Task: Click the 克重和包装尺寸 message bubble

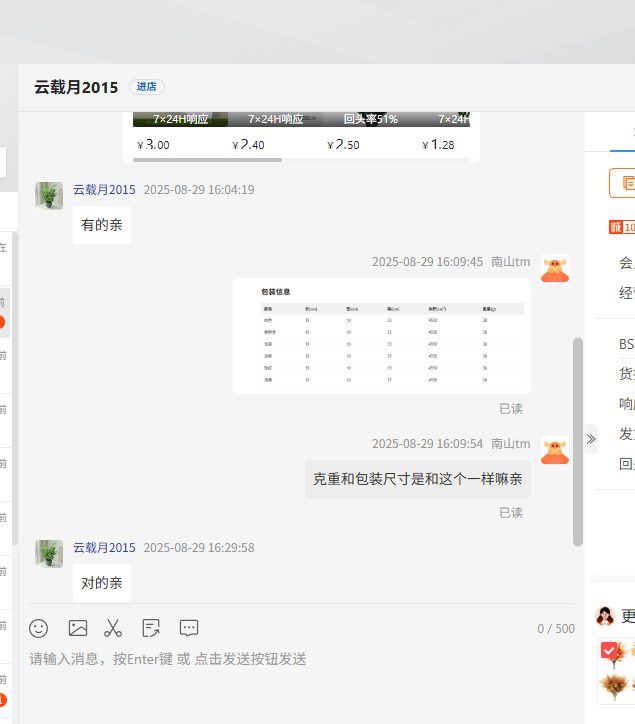Action: tap(417, 479)
